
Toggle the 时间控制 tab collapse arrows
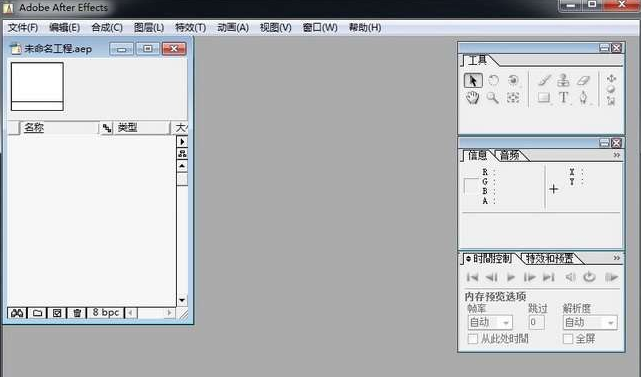point(468,259)
